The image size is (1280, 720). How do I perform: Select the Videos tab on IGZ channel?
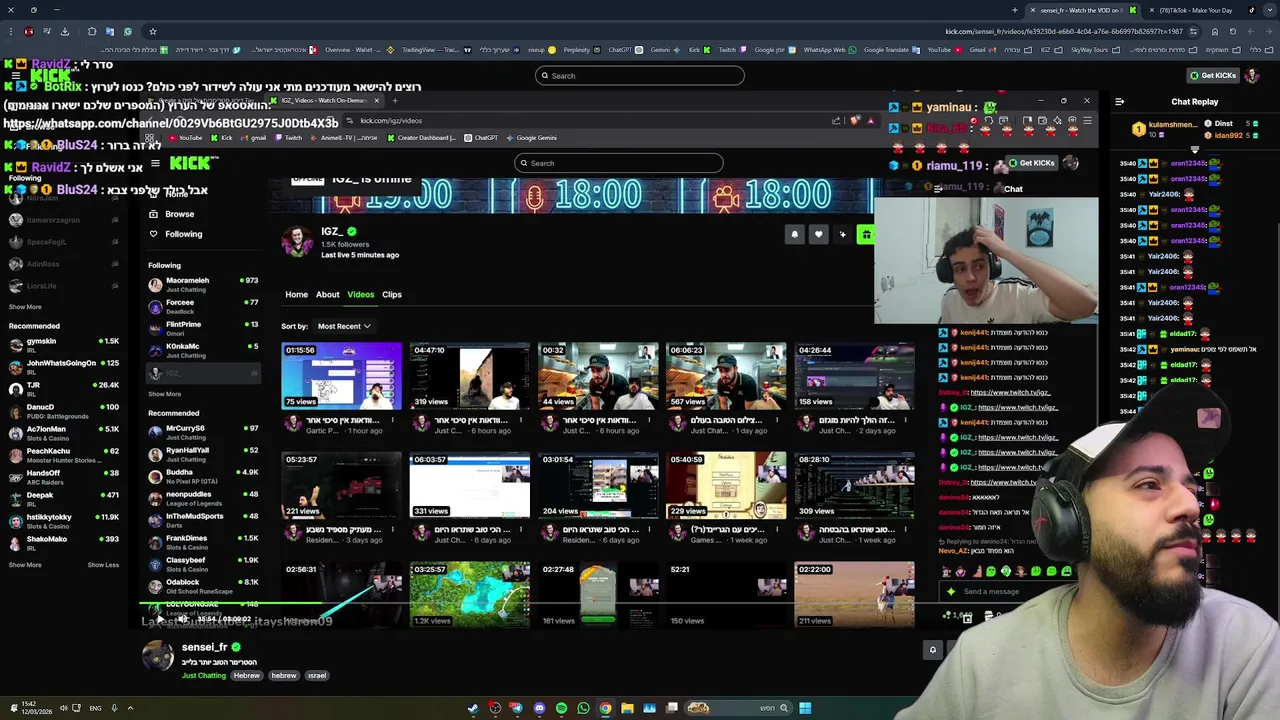coord(360,294)
